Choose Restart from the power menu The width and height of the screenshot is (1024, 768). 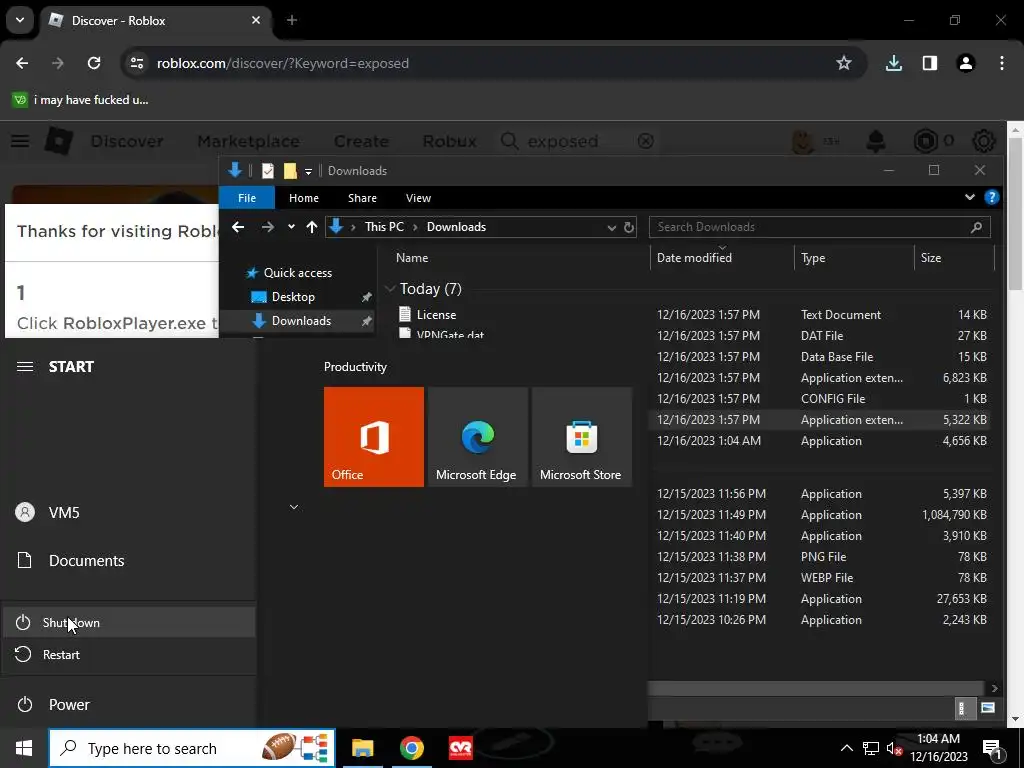128,654
